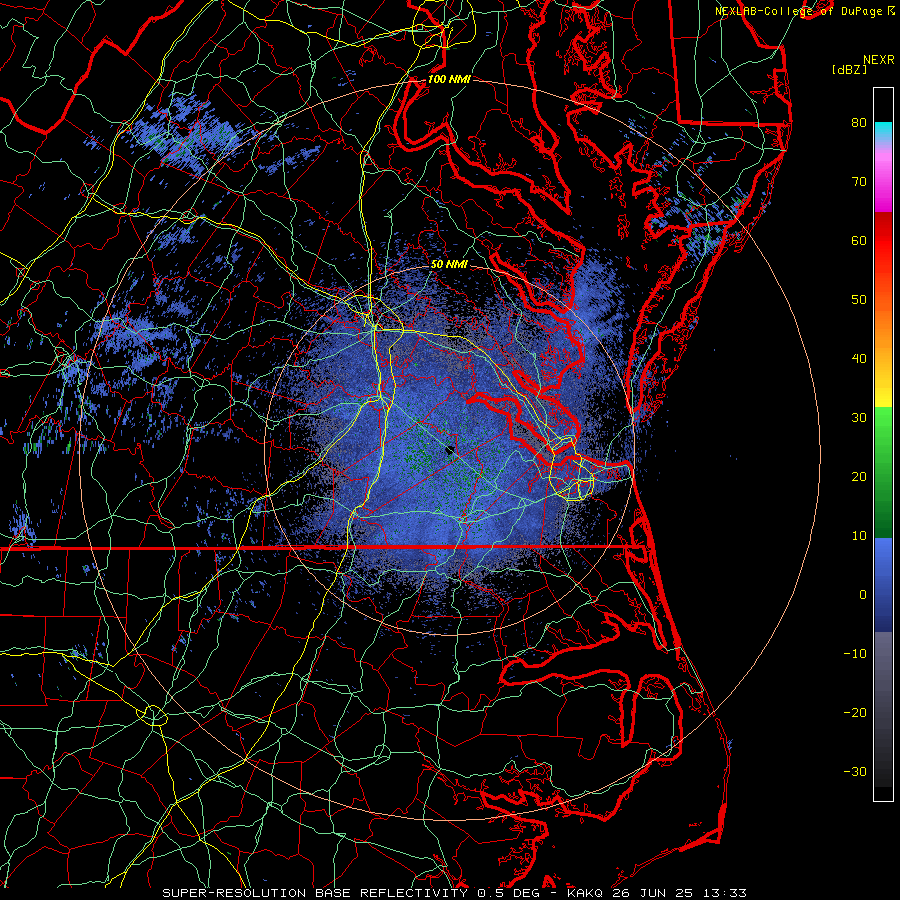Click the 30 value on dBZ scale
900x900 pixels.
click(859, 417)
